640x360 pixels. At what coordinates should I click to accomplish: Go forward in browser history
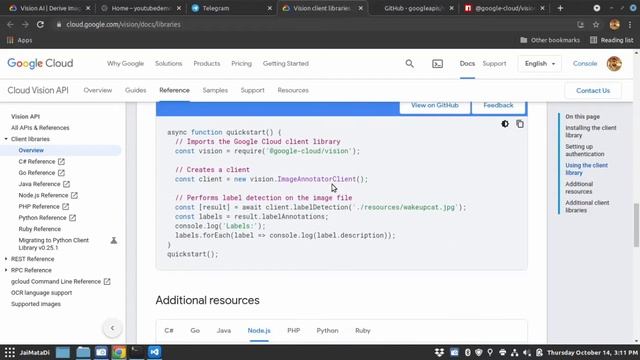click(x=25, y=24)
